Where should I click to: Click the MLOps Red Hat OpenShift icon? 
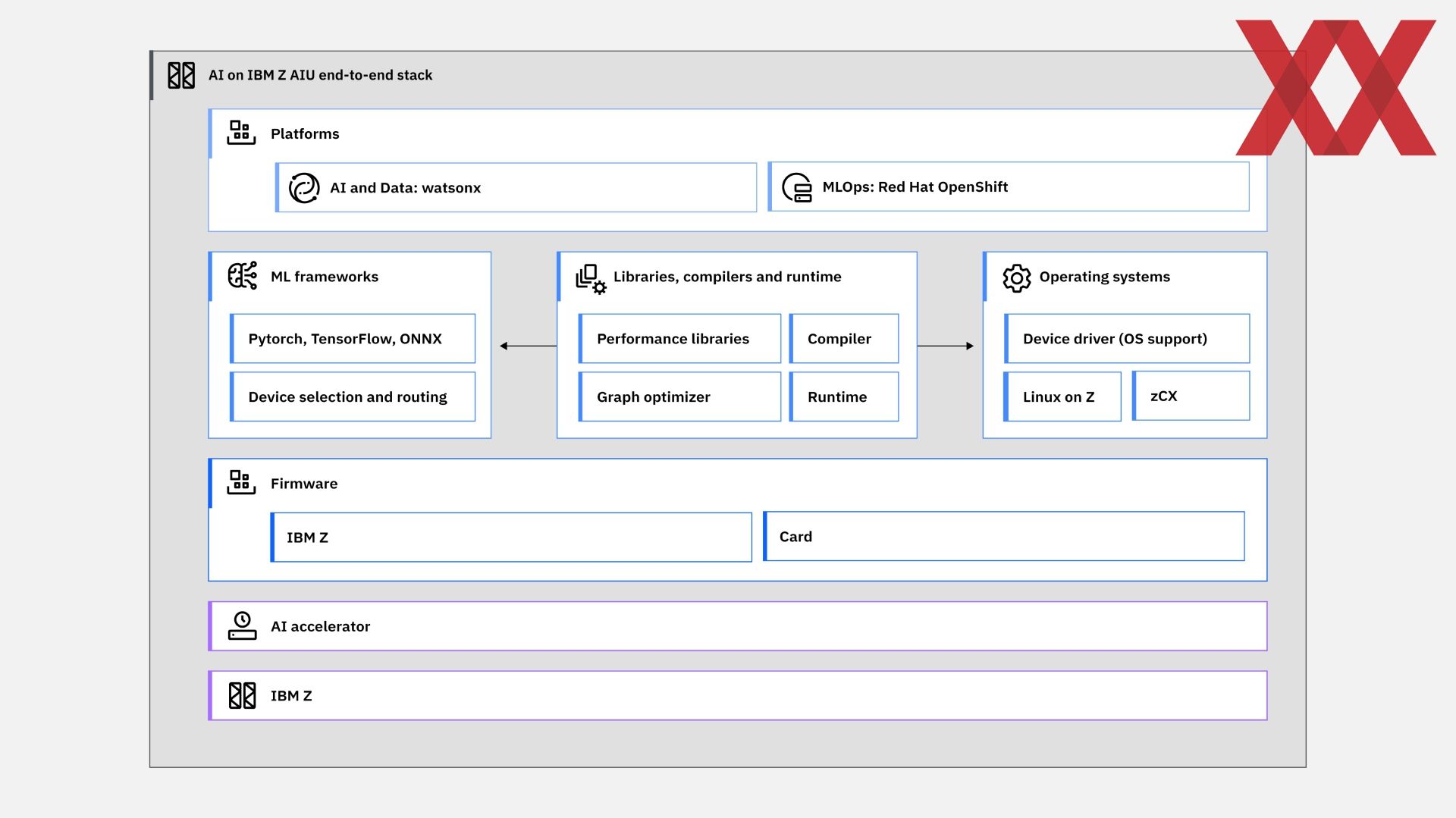coord(797,187)
